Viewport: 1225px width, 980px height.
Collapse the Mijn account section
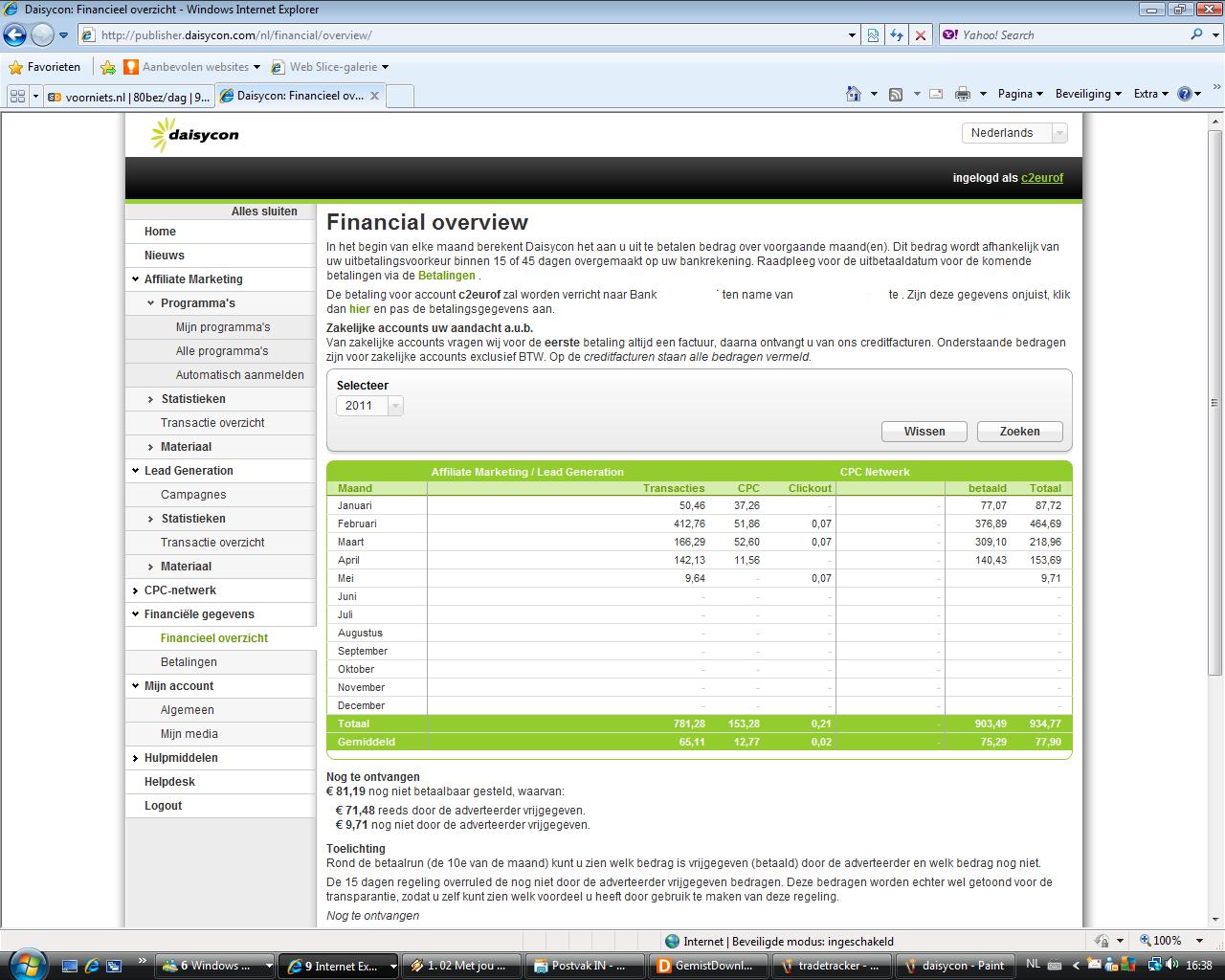tap(136, 686)
